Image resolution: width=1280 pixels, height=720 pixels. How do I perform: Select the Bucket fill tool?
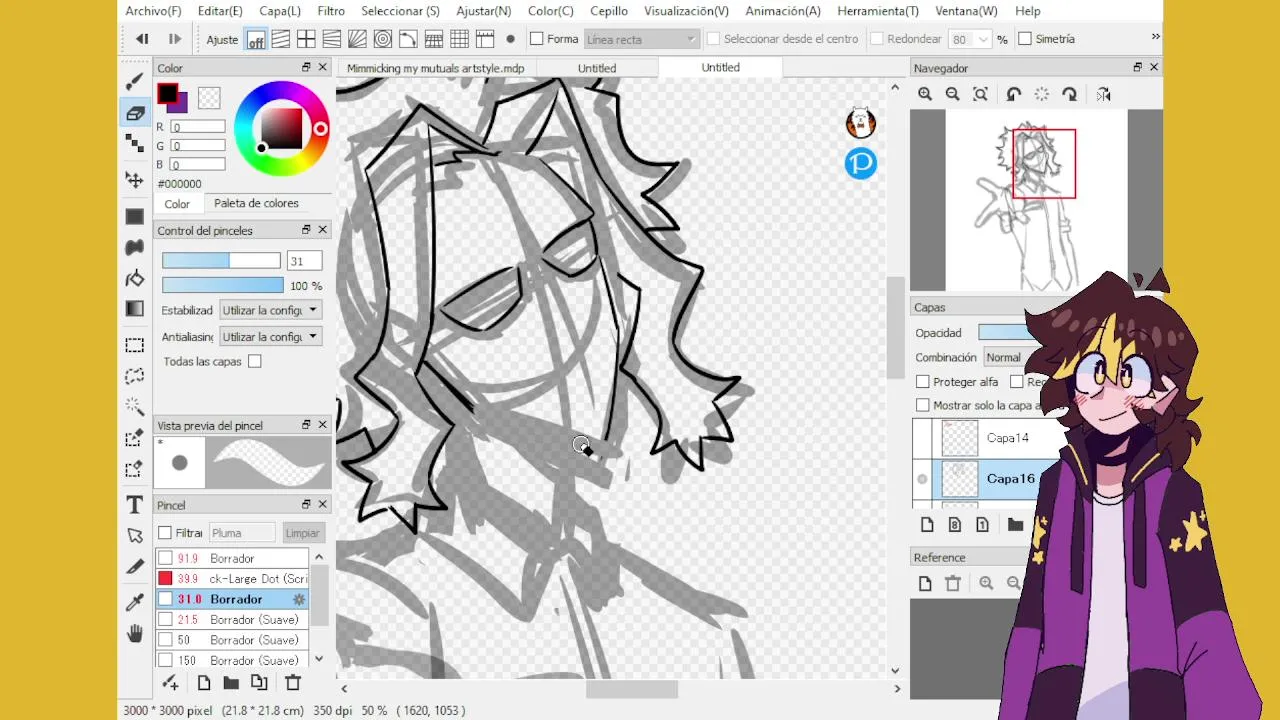tap(134, 278)
